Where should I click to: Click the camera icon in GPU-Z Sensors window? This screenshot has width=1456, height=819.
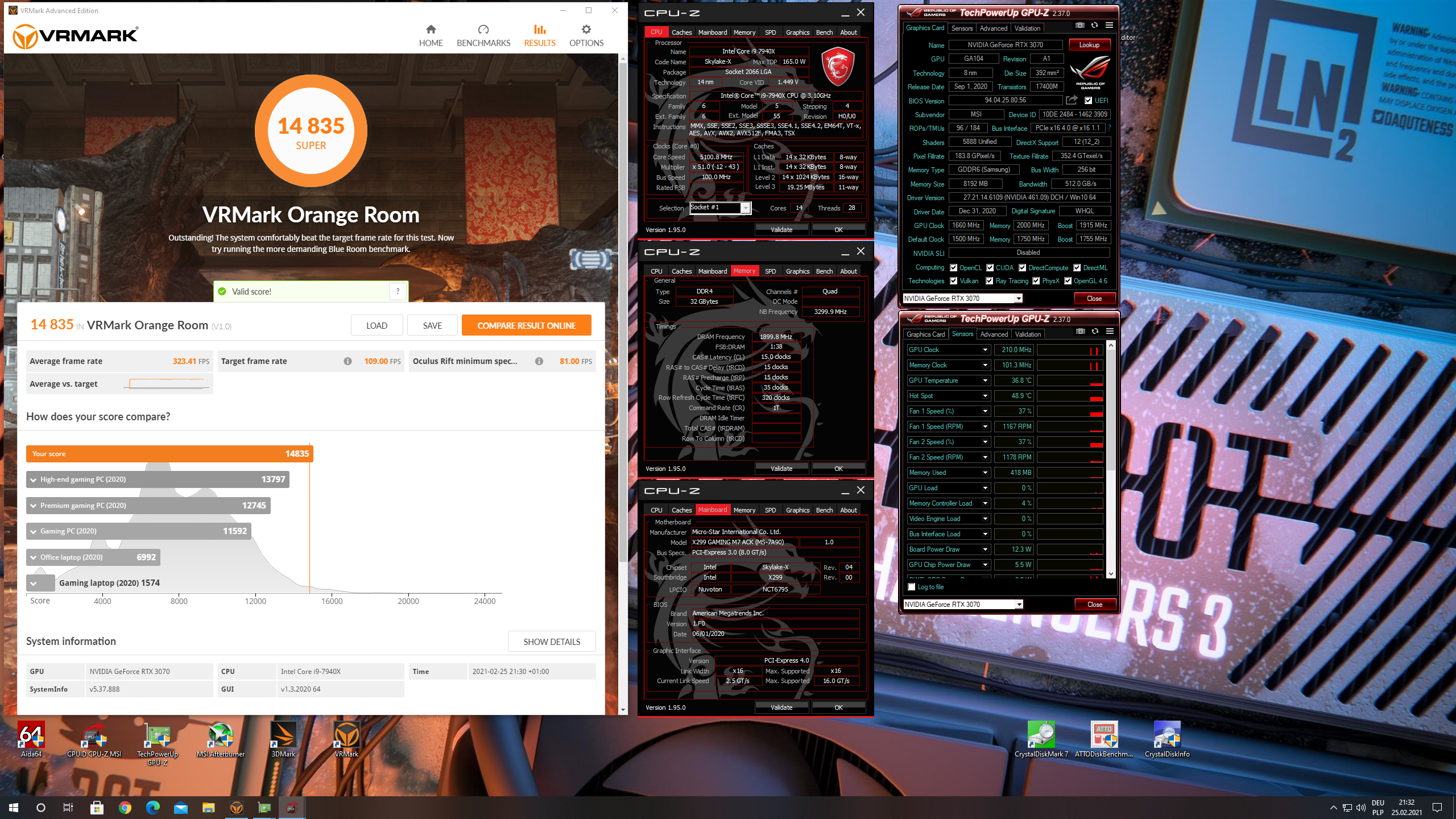click(x=1081, y=332)
